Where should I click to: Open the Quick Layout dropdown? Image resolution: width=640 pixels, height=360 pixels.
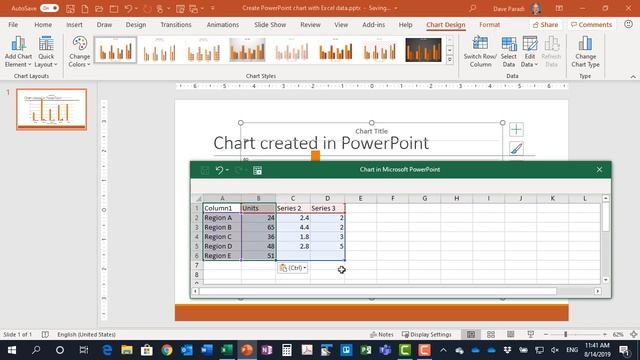tap(46, 52)
